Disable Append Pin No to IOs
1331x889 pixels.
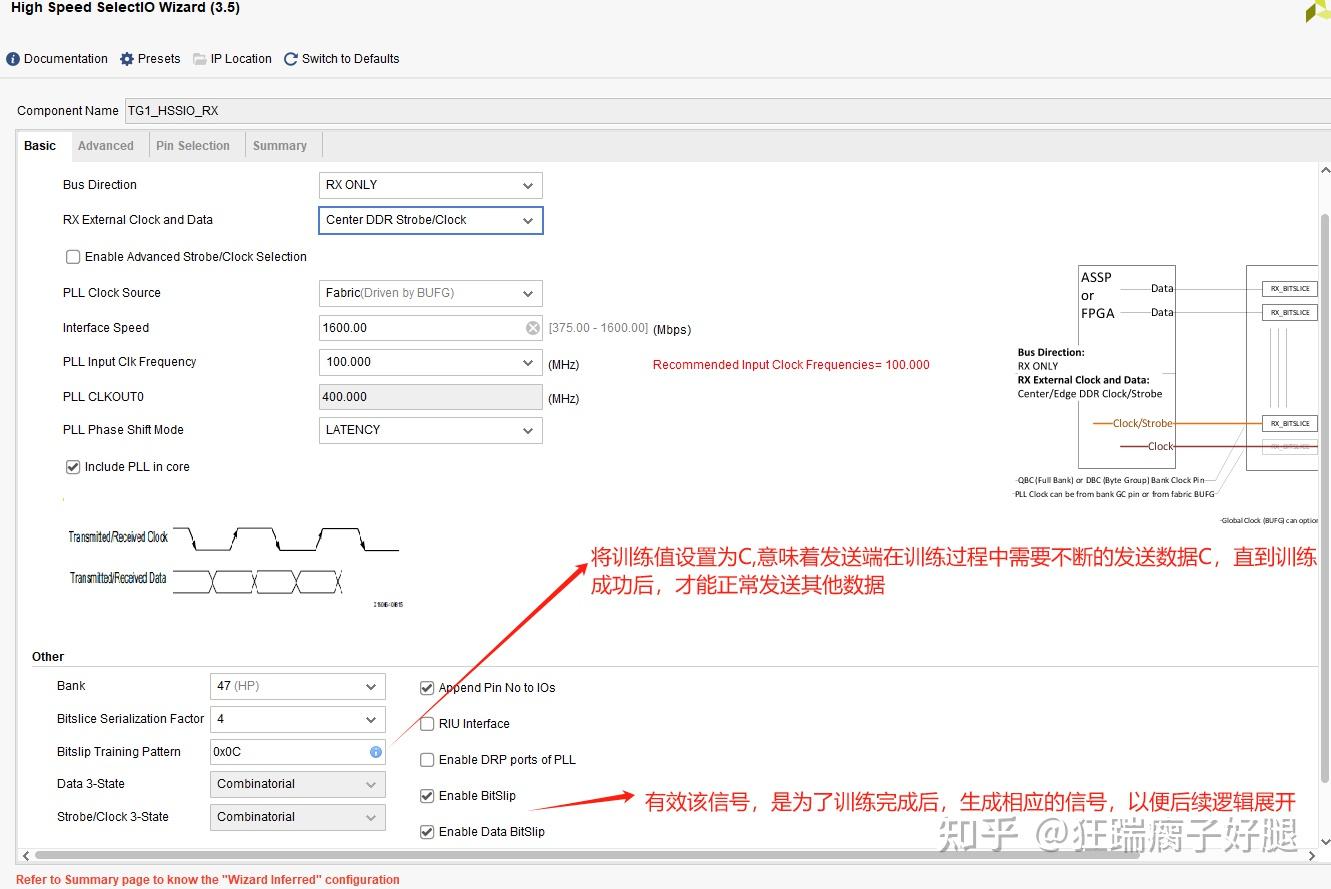(x=427, y=687)
